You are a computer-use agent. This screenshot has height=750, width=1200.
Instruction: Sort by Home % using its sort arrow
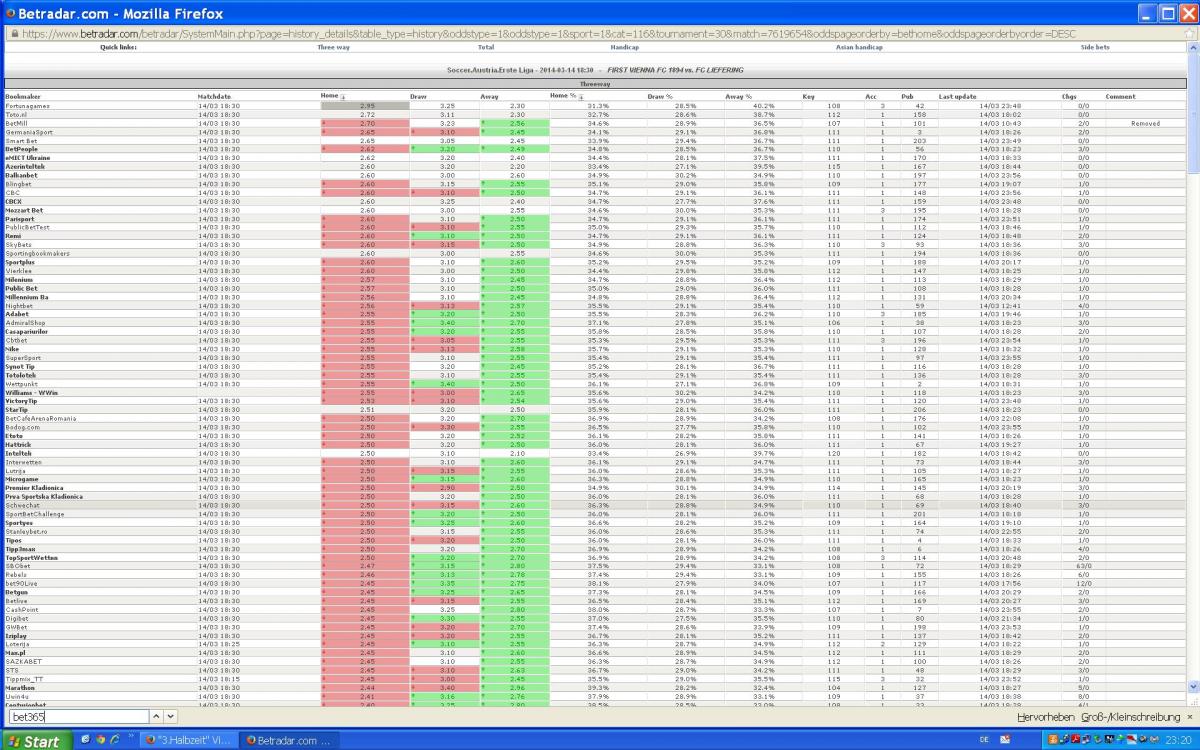point(582,97)
